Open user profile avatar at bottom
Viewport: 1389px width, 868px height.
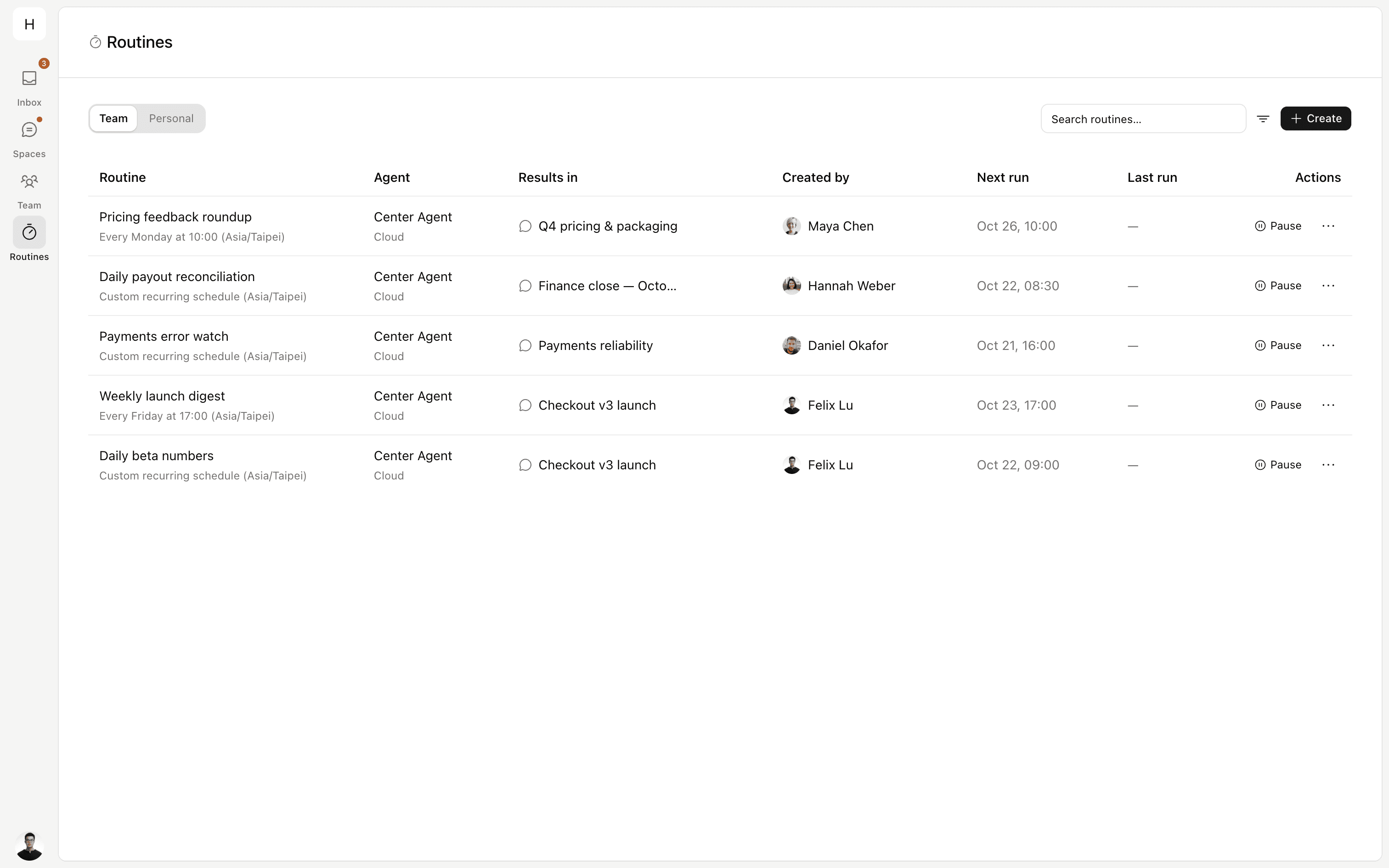pos(29,845)
